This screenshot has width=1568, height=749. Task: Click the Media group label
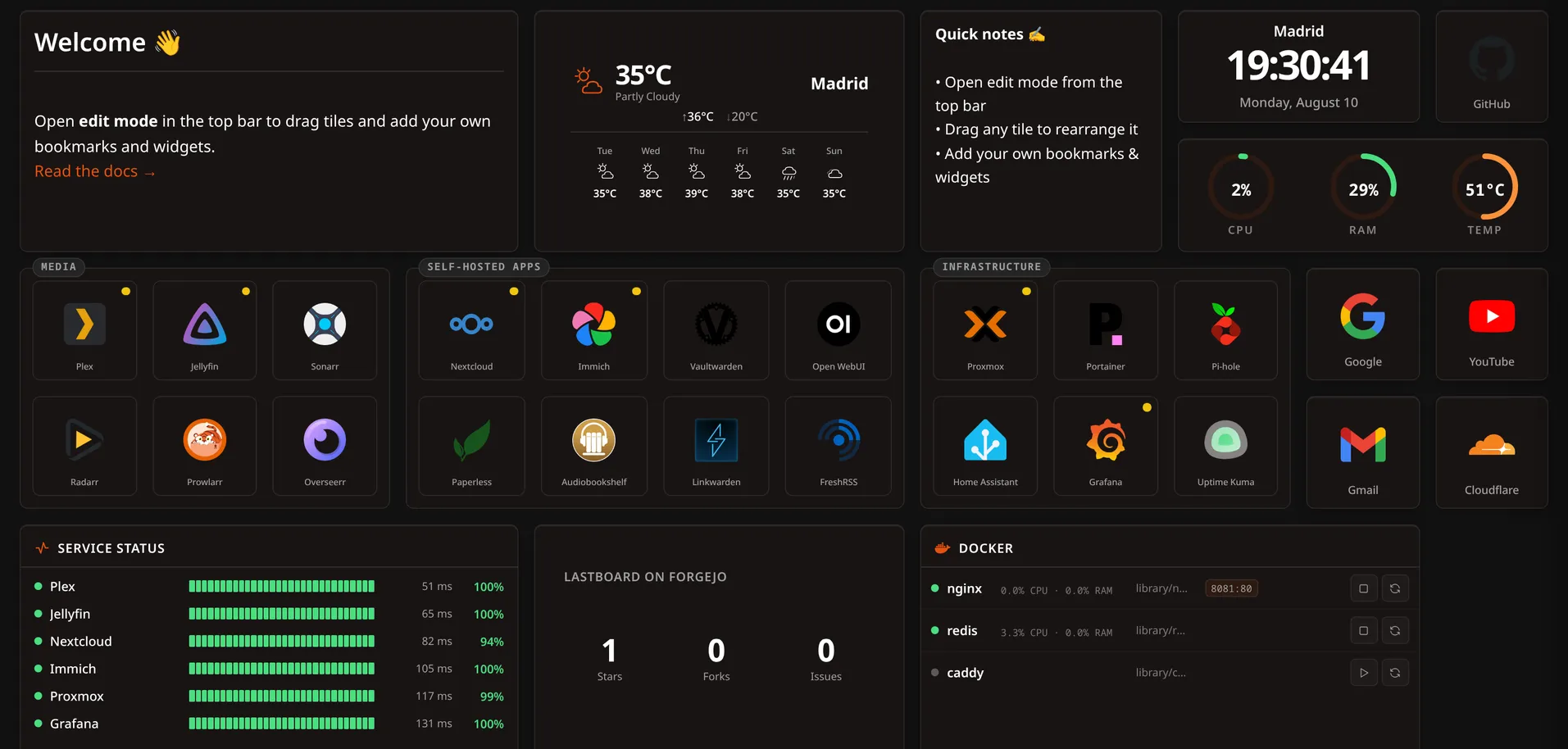(58, 267)
